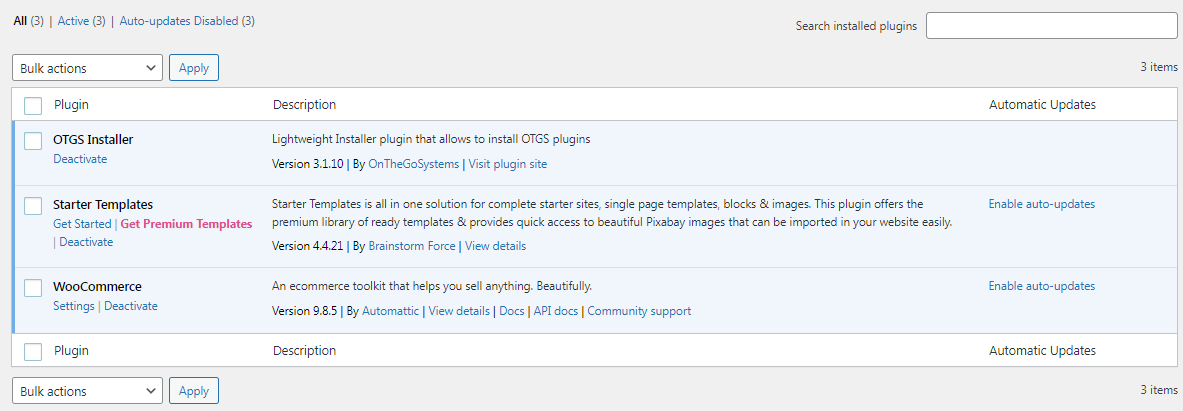Open WooCommerce Docs link
The height and width of the screenshot is (411, 1183).
pyautogui.click(x=512, y=311)
